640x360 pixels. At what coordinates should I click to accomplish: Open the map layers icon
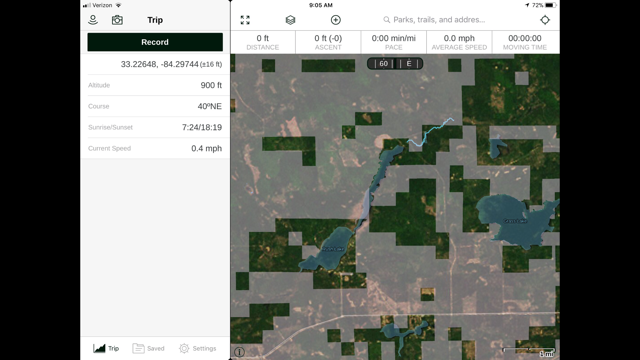pyautogui.click(x=290, y=20)
